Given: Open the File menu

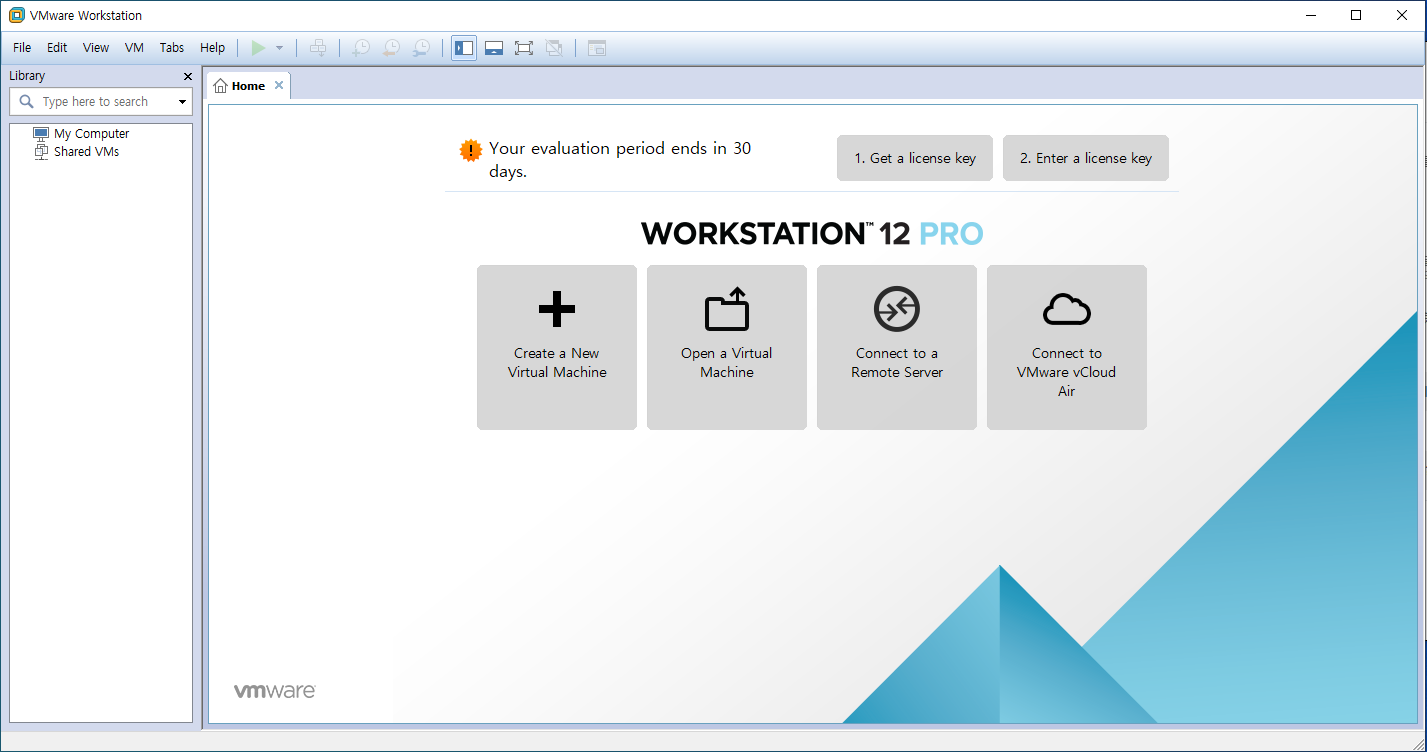Looking at the screenshot, I should pos(22,47).
